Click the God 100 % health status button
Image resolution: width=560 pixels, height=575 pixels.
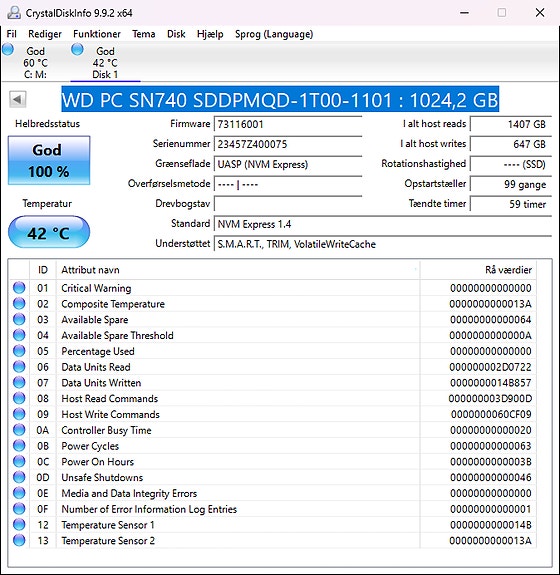pos(49,160)
